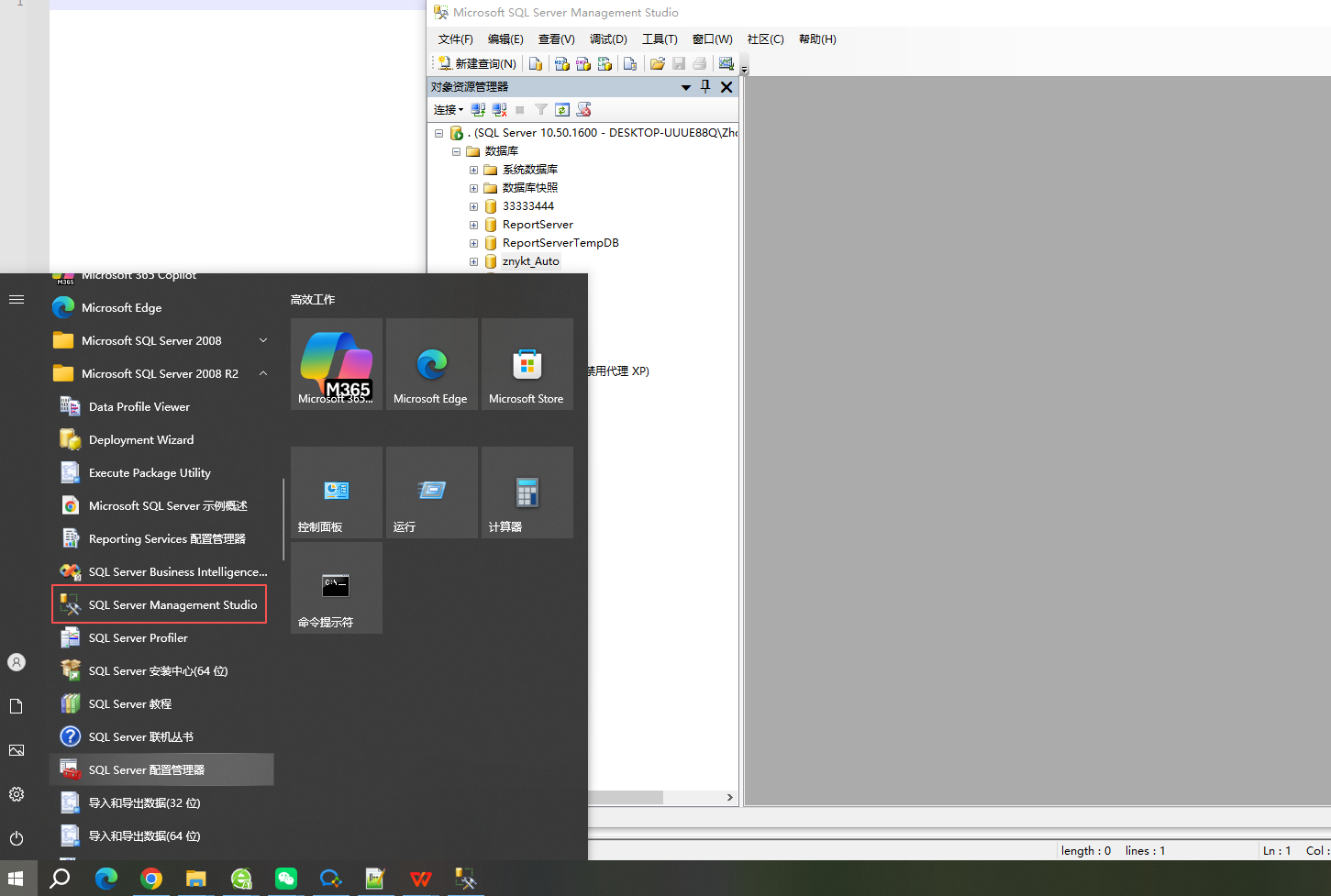This screenshot has height=896, width=1331.
Task: Click WeChat icon in the taskbar
Action: click(x=286, y=879)
